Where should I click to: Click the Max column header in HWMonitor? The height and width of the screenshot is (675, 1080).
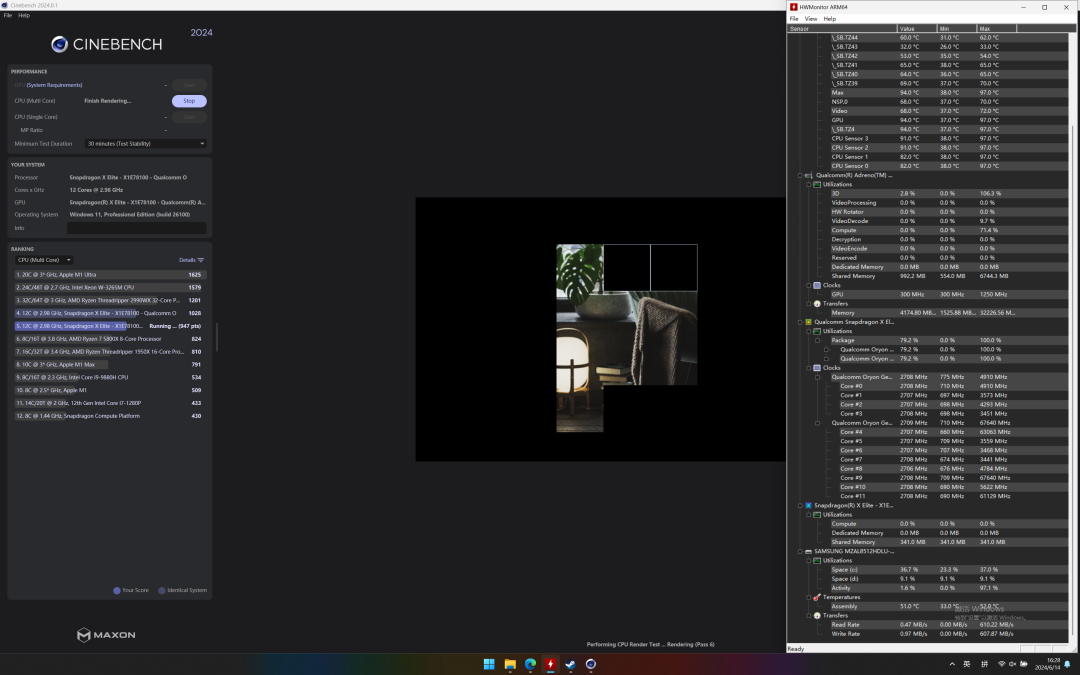[996, 28]
